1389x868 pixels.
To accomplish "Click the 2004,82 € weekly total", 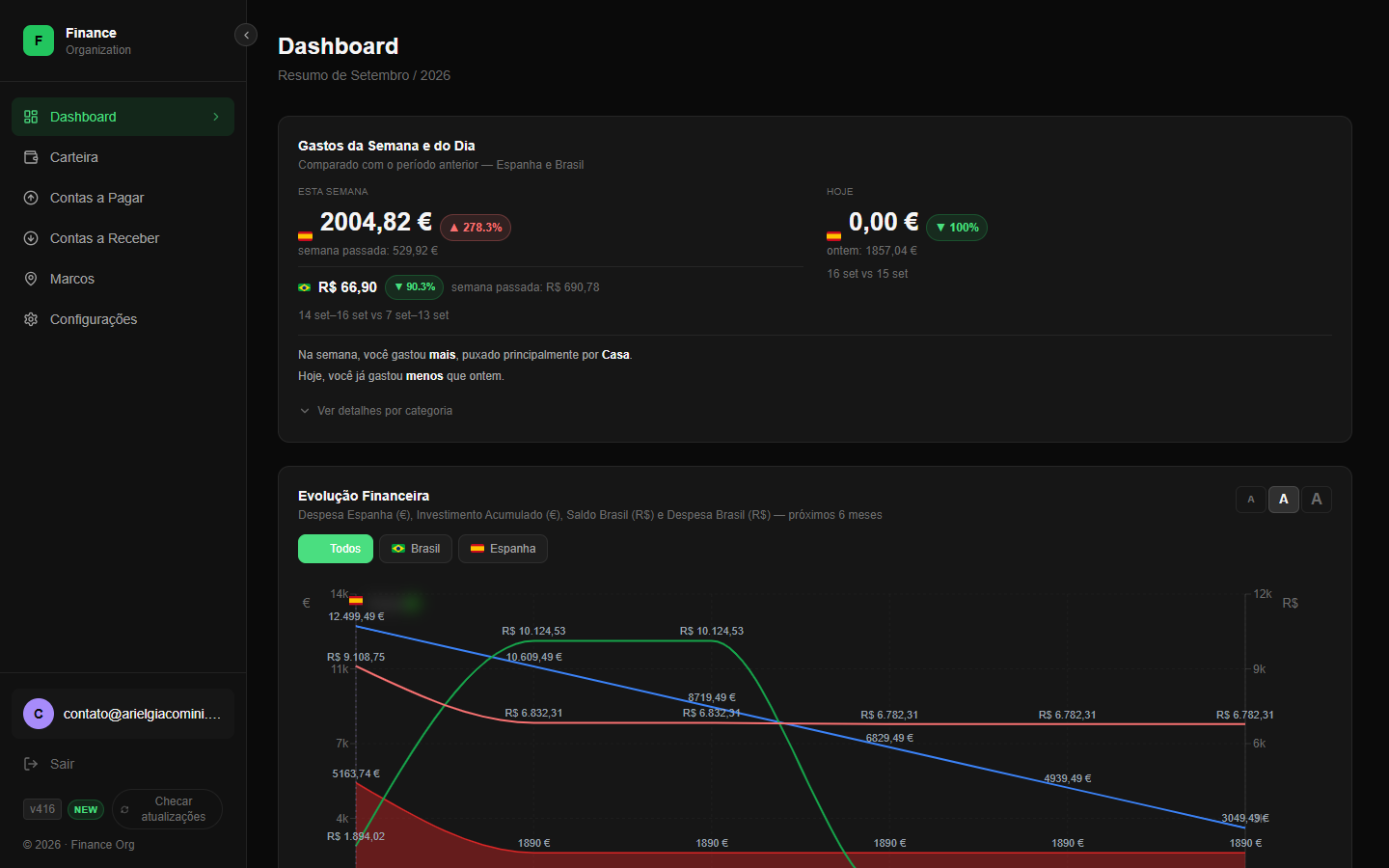I will click(376, 222).
